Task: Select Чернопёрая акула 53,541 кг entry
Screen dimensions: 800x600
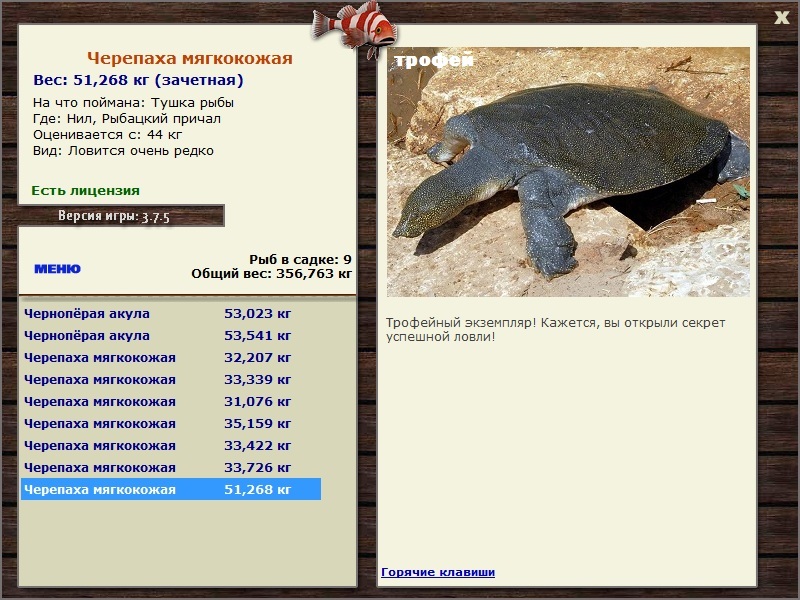Action: coord(171,336)
